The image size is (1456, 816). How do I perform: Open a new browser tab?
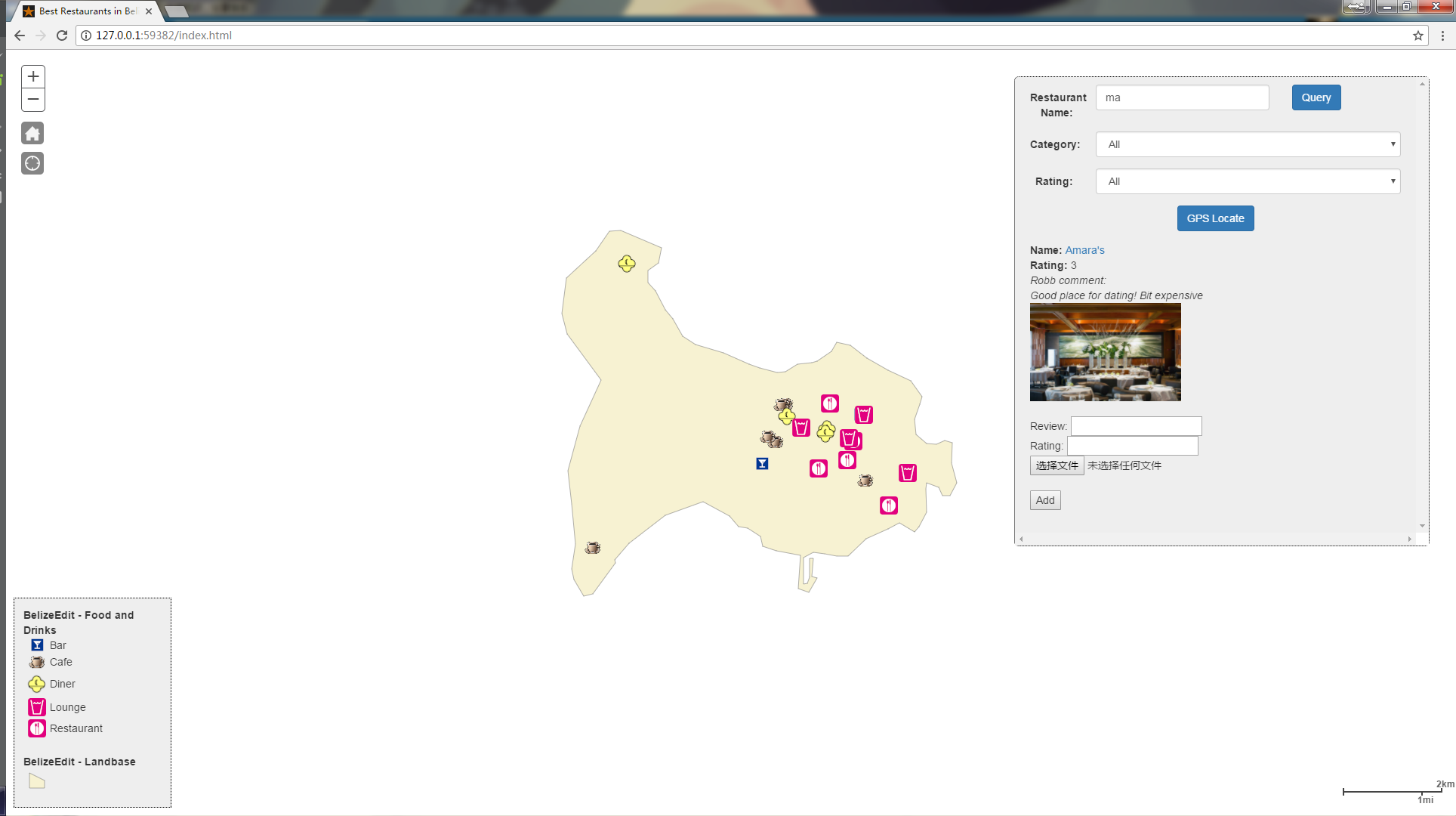(x=176, y=11)
